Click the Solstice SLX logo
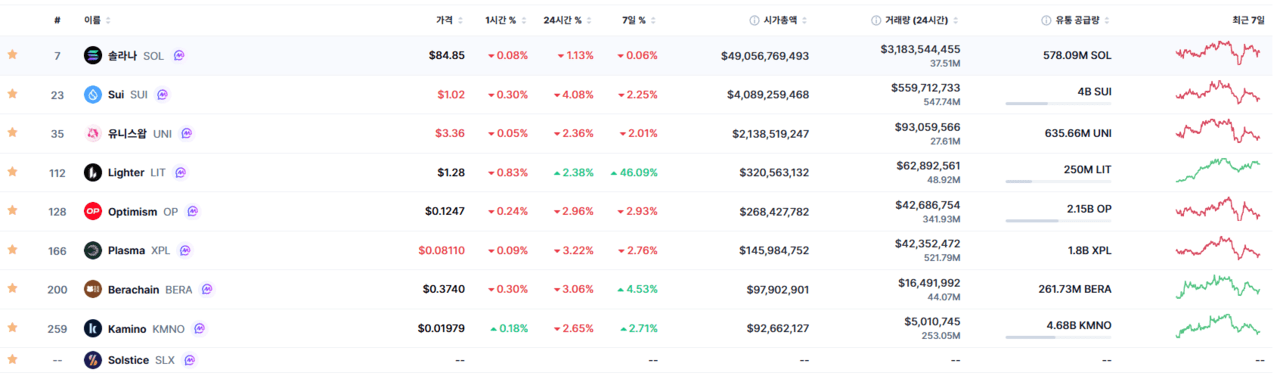The height and width of the screenshot is (382, 1280). (93, 360)
